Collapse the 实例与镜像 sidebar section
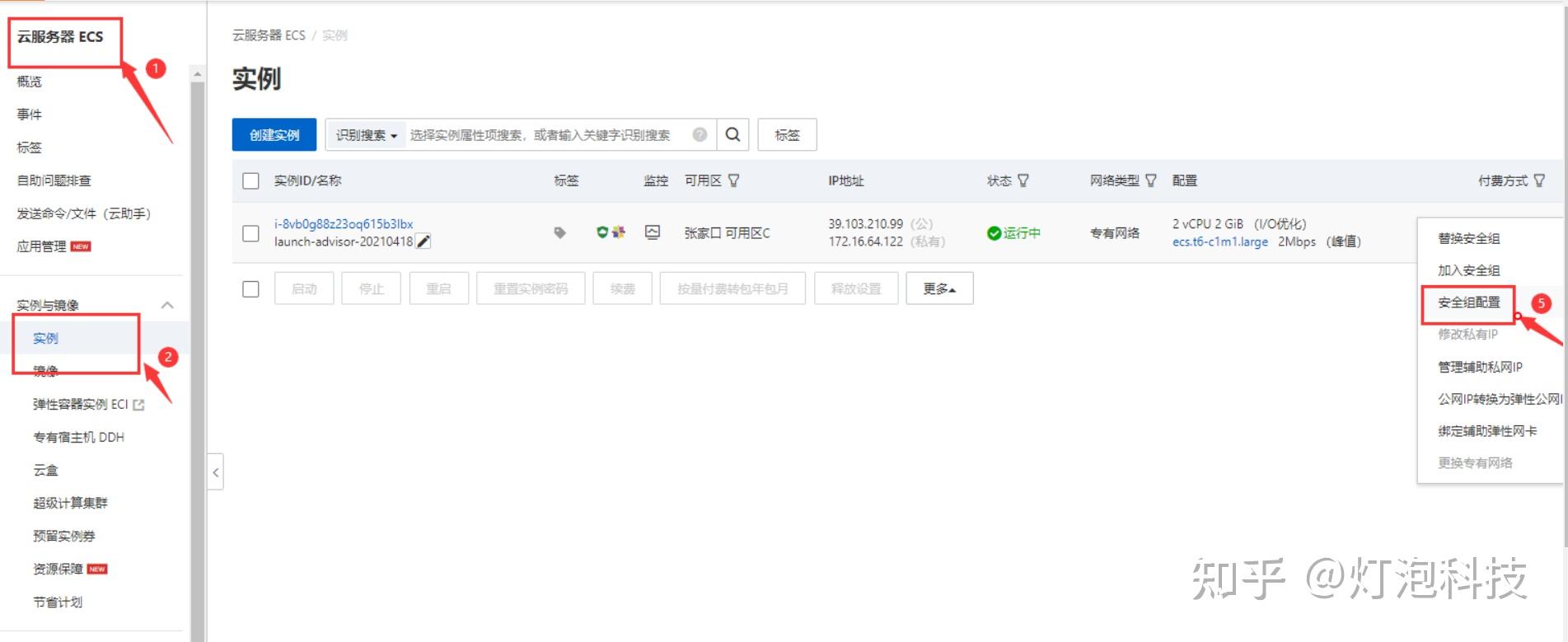Viewport: 1568px width, 642px height. pos(167,305)
